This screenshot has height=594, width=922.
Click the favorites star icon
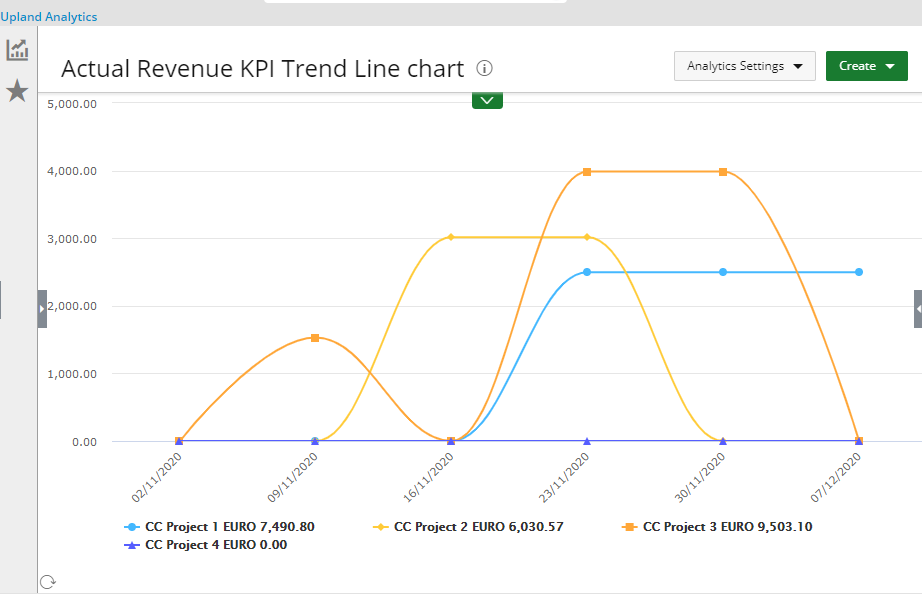click(x=17, y=92)
